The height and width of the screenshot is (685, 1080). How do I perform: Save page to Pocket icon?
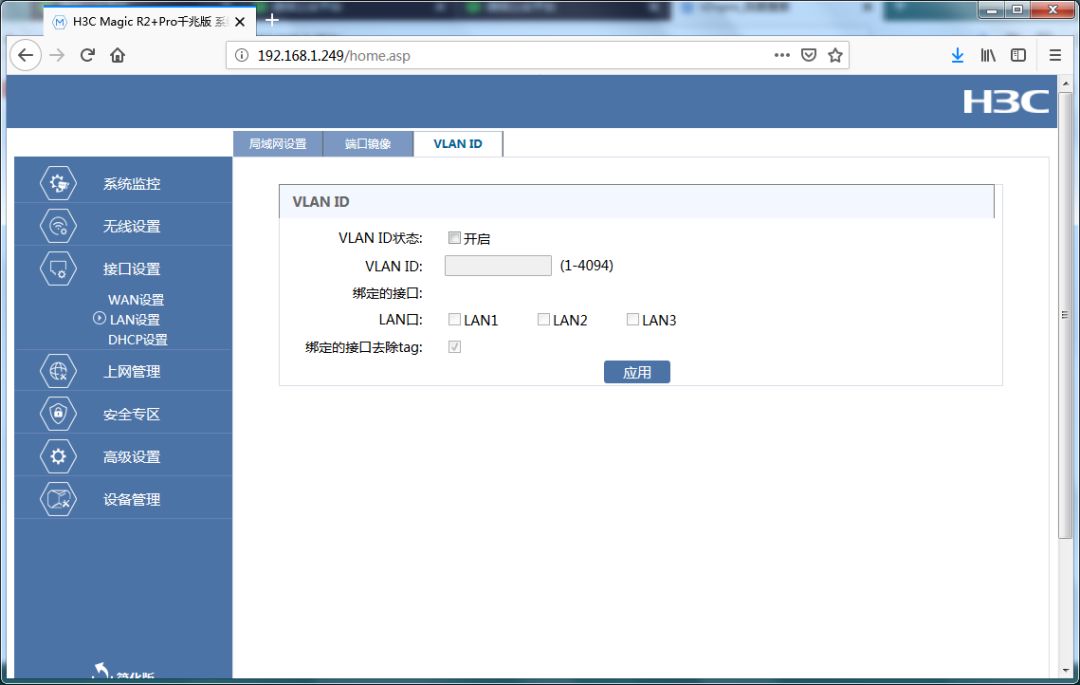pyautogui.click(x=809, y=55)
